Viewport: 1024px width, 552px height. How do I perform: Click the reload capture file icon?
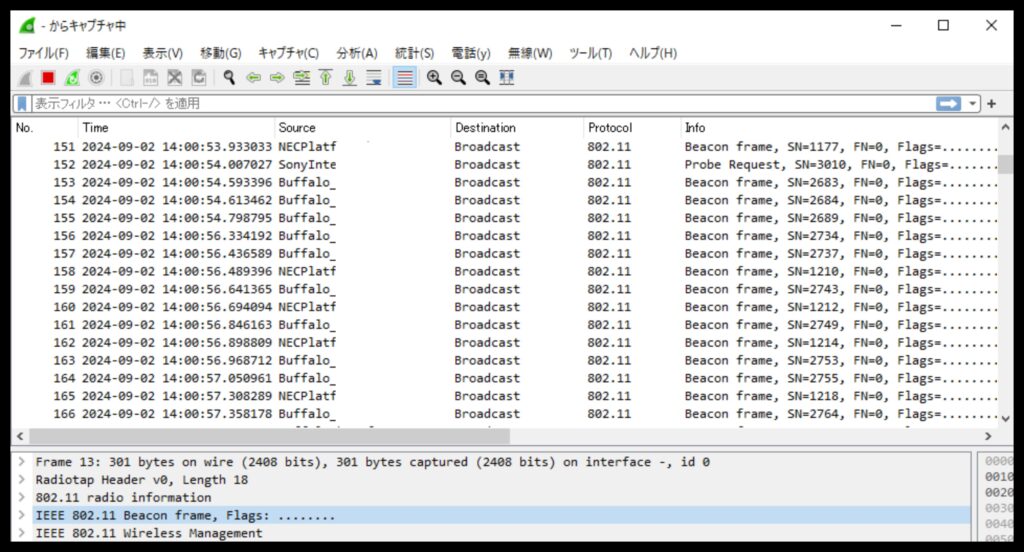[199, 78]
